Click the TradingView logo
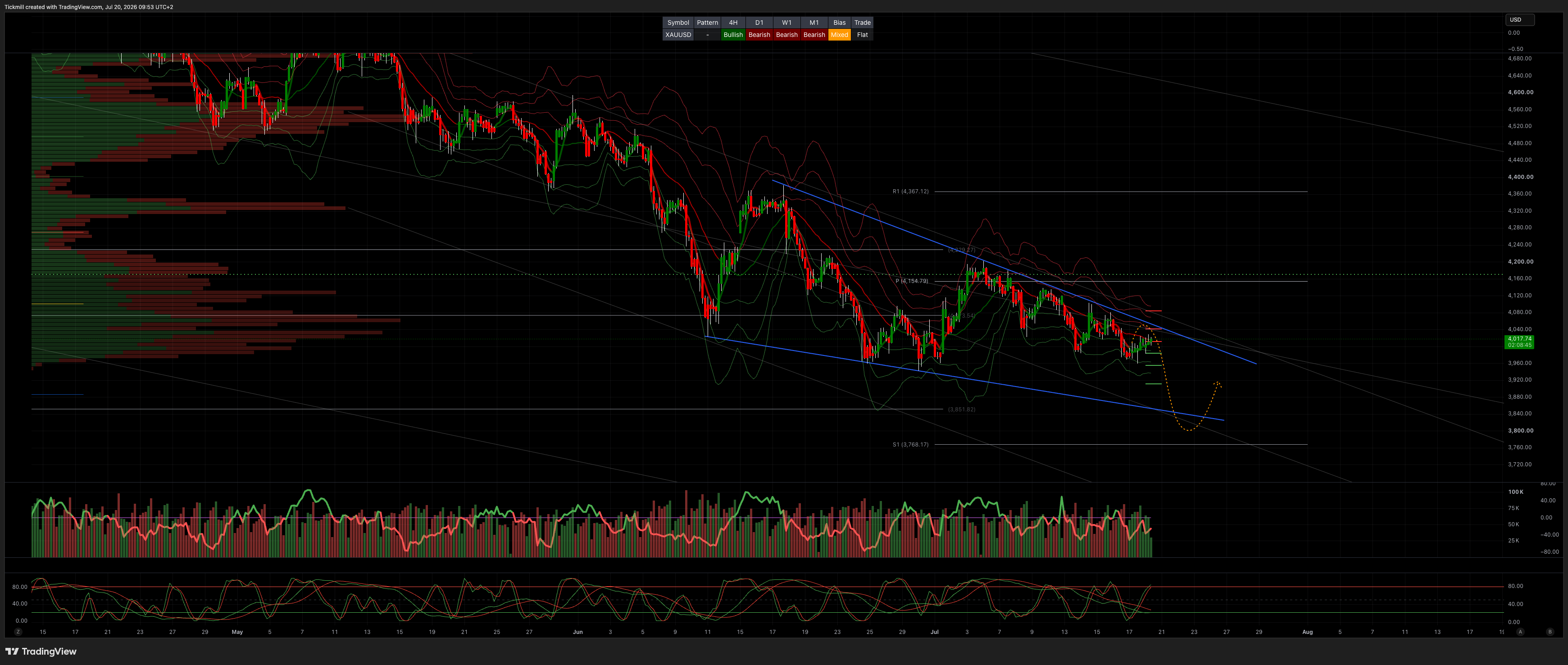The height and width of the screenshot is (665, 1568). coord(41,651)
